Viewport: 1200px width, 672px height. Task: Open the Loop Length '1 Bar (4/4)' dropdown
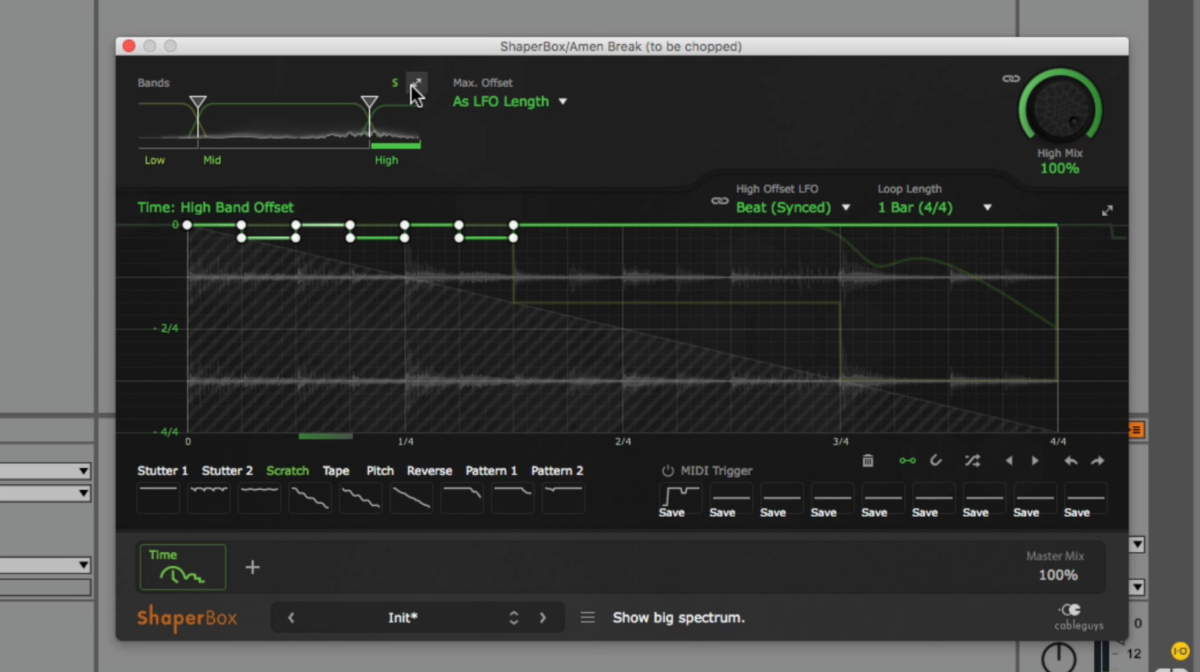[935, 207]
